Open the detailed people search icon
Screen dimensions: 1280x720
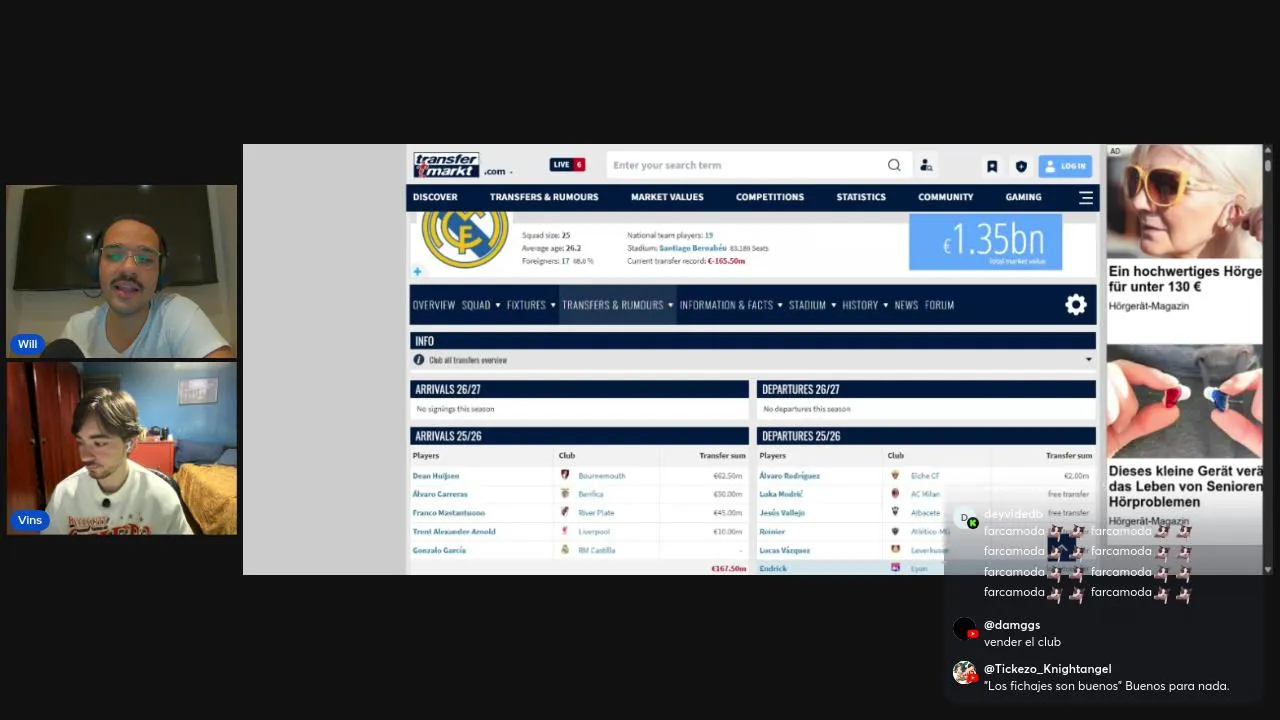coord(926,165)
